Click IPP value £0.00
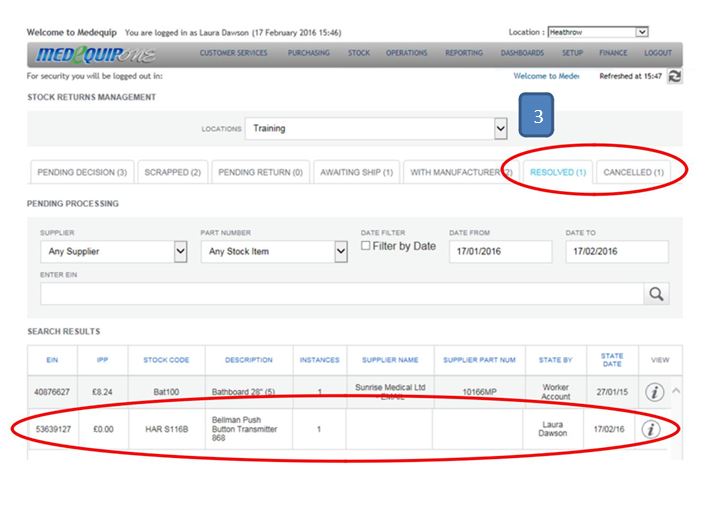 point(103,429)
